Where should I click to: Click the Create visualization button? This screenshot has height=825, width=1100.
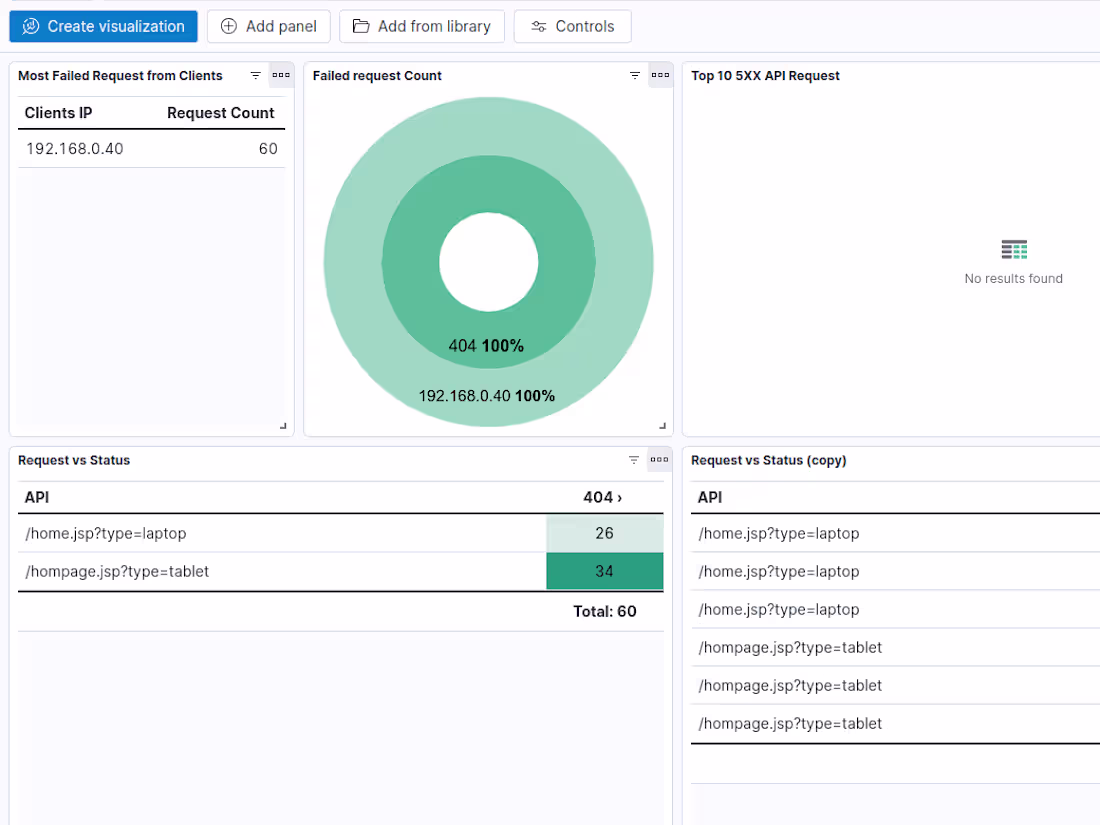tap(103, 27)
